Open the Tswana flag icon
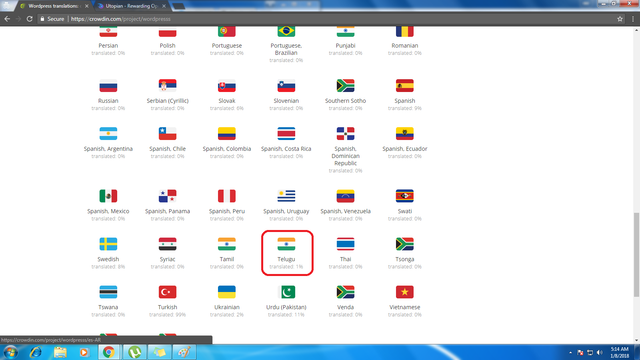This screenshot has height=360, width=640. click(108, 292)
